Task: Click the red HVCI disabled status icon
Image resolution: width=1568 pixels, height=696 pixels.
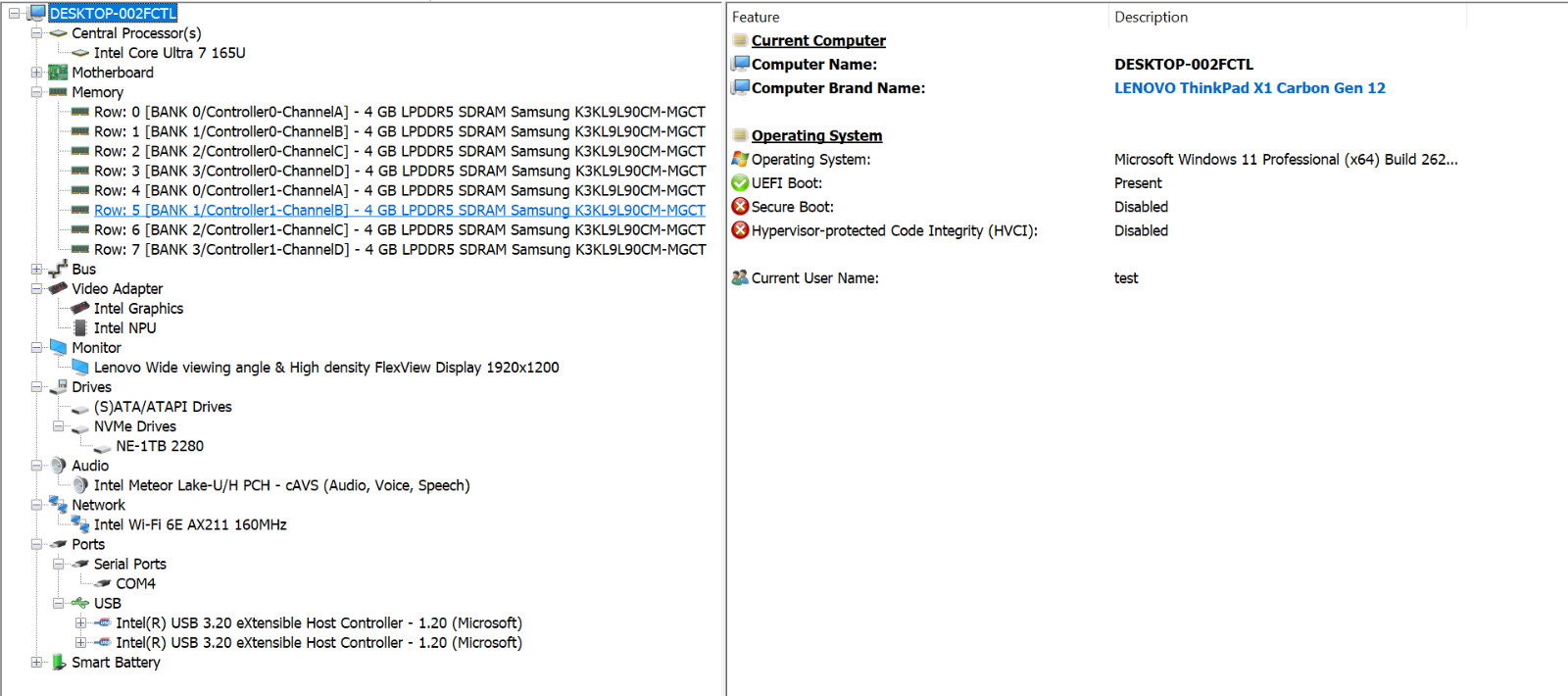Action: pyautogui.click(x=740, y=230)
